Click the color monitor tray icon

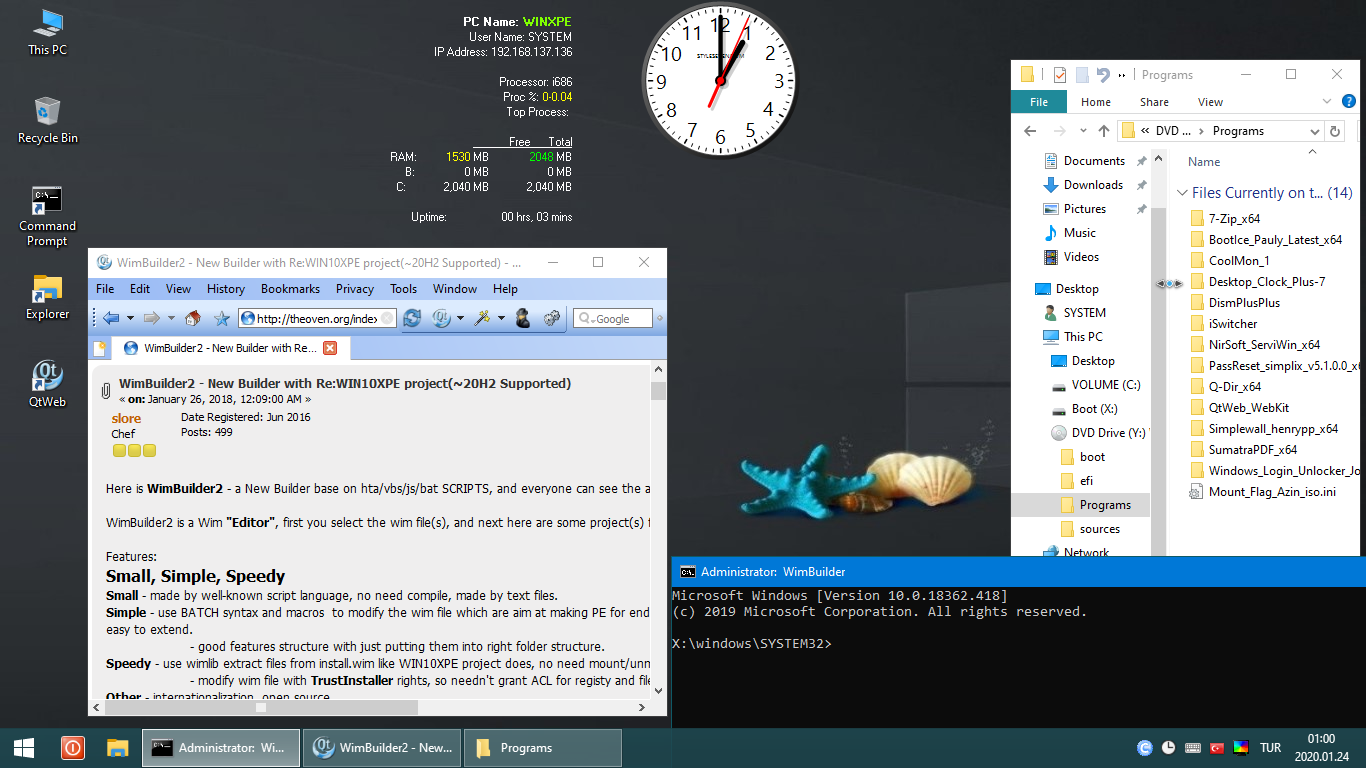pyautogui.click(x=1241, y=748)
